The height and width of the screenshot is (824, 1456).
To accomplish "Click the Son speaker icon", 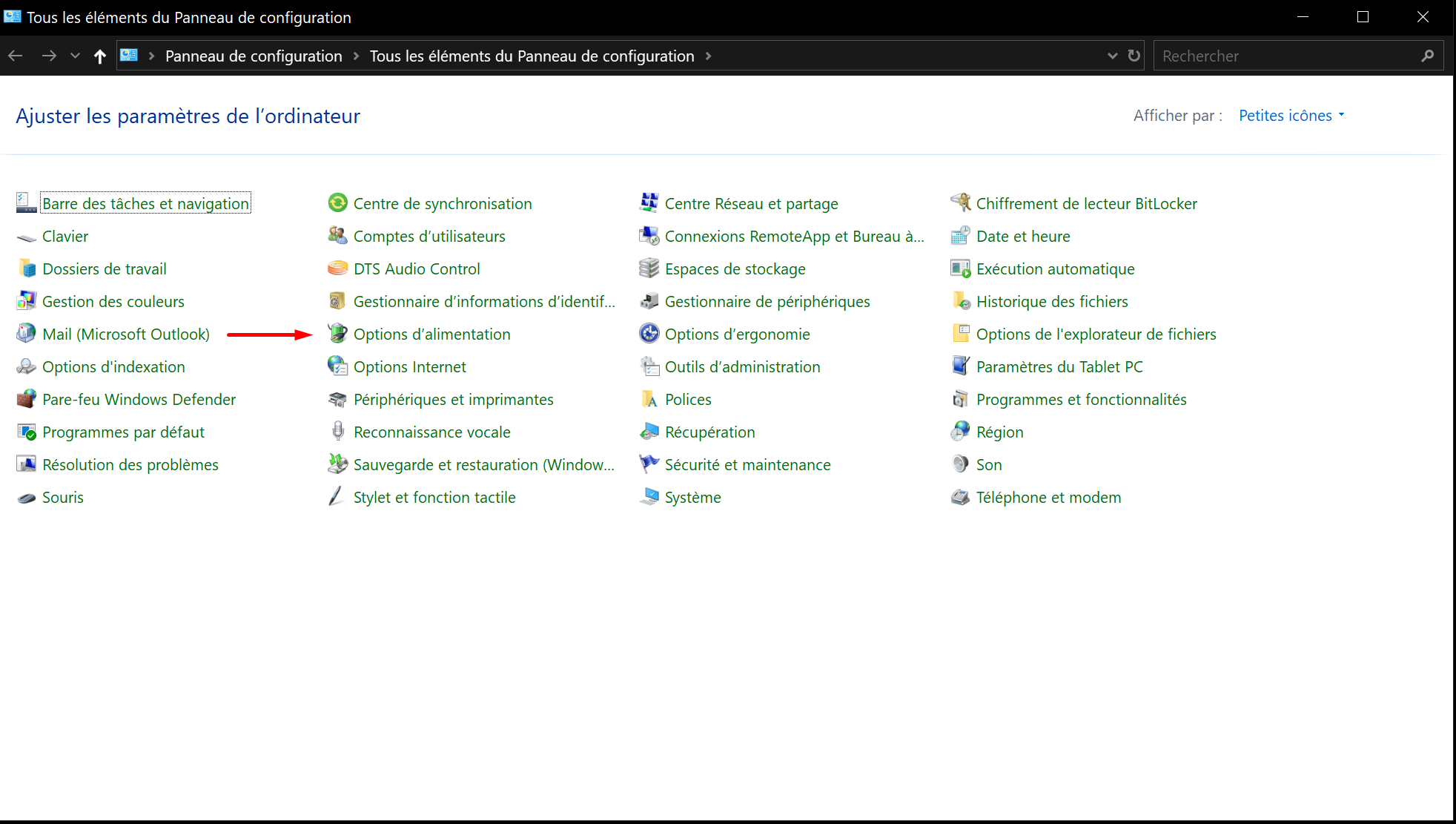I will [x=960, y=464].
